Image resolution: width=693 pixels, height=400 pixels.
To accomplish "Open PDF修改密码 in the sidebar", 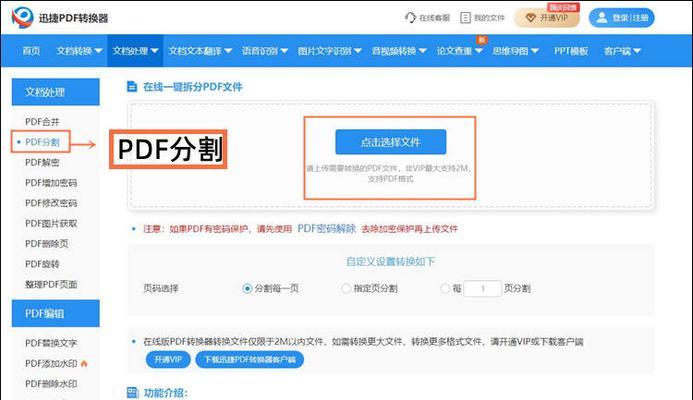I will click(x=51, y=203).
